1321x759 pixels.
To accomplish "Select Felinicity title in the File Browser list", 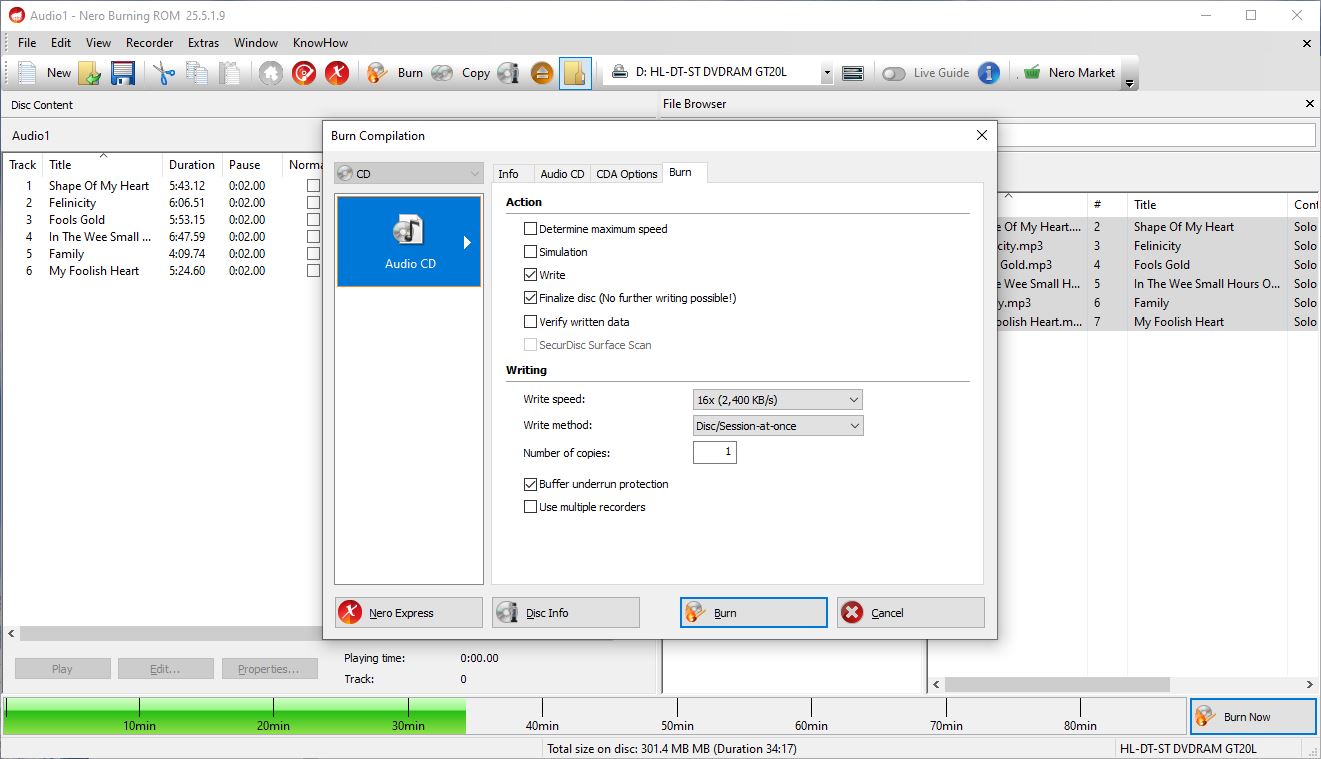I will [x=1157, y=246].
